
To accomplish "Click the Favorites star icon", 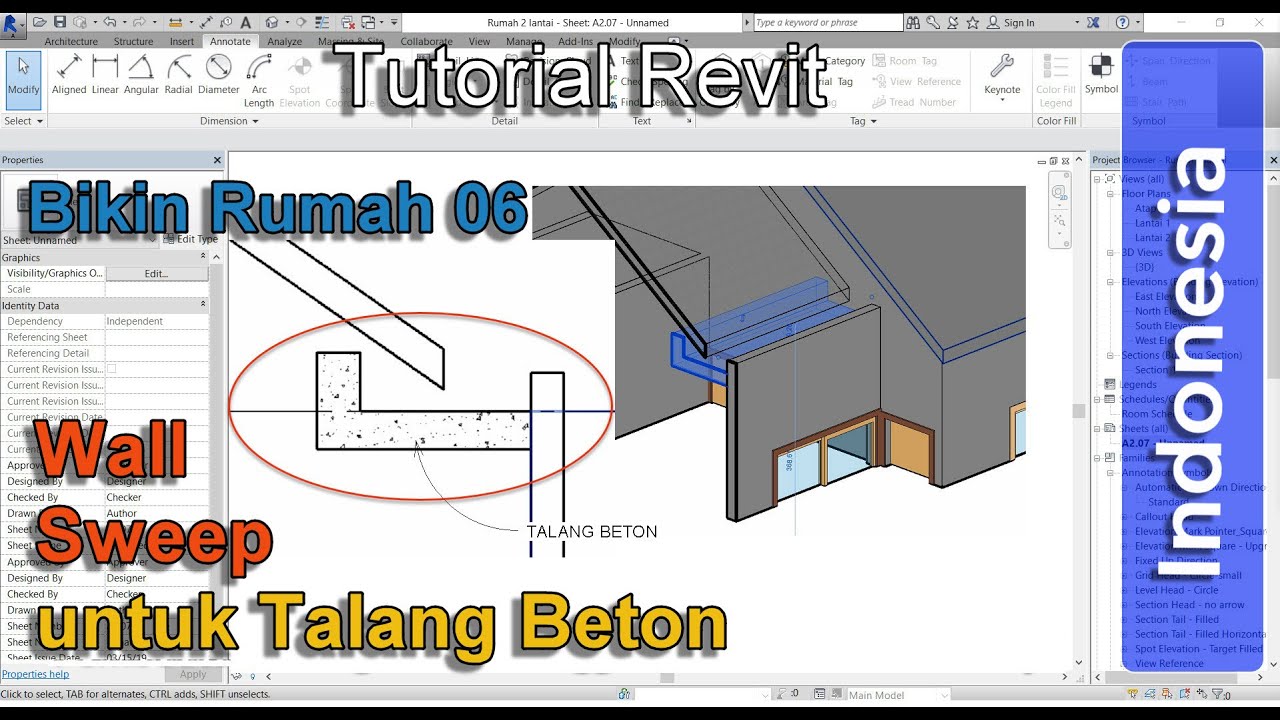I will tap(971, 22).
